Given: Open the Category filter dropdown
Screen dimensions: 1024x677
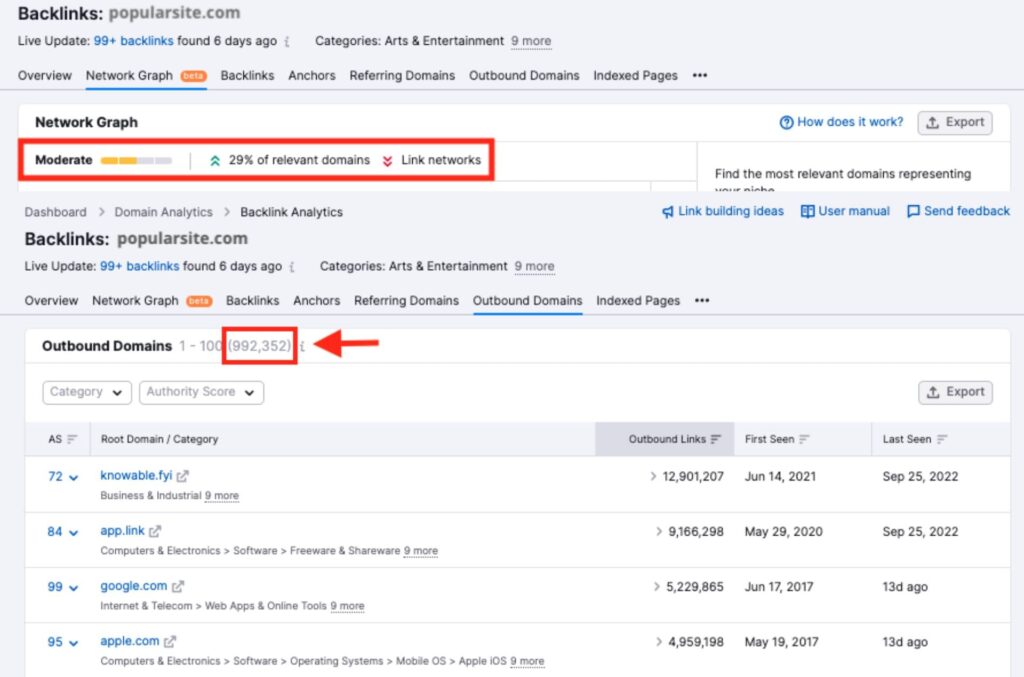Looking at the screenshot, I should (86, 393).
